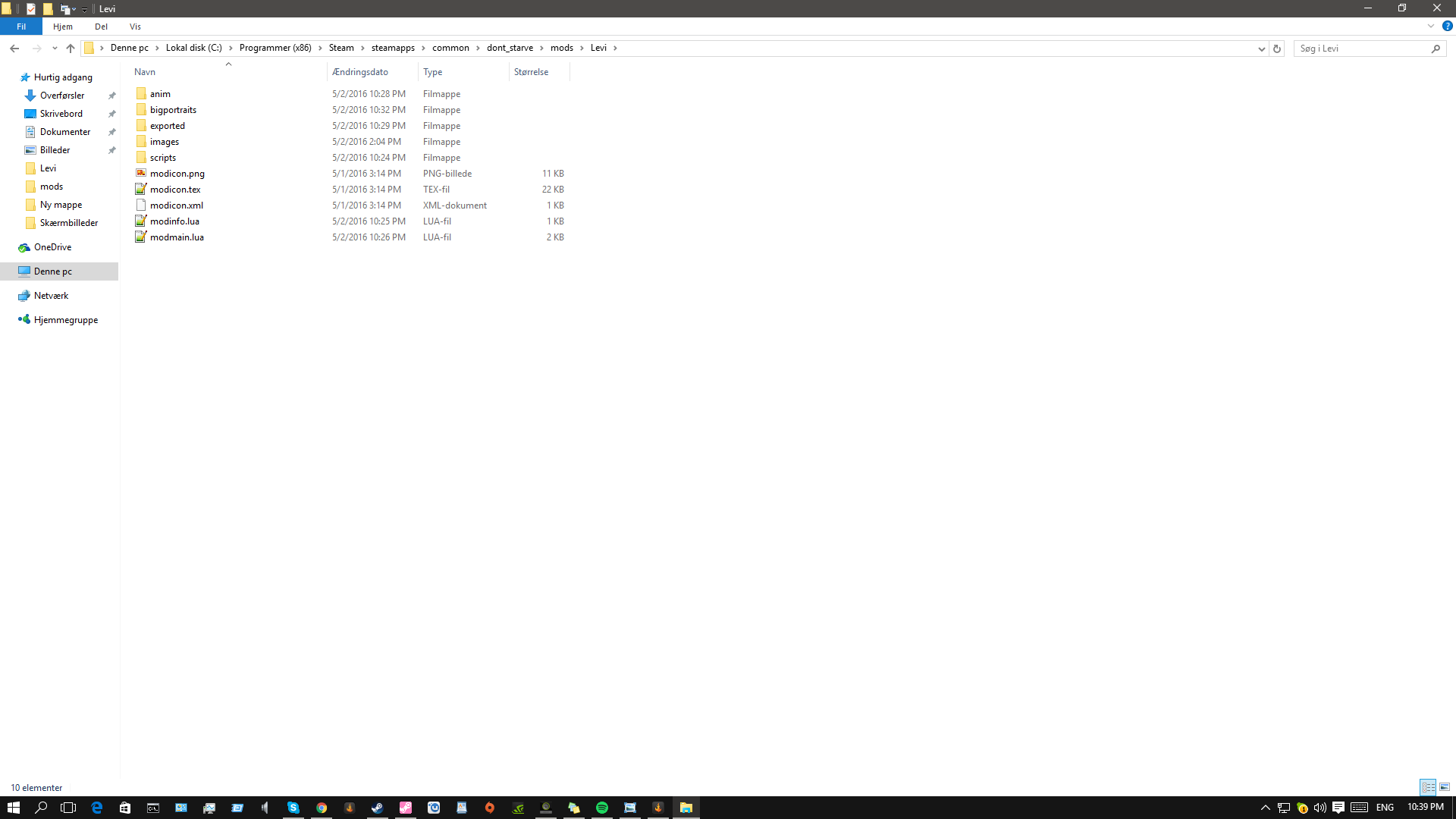
Task: Open Chrome from the taskbar
Action: [322, 808]
